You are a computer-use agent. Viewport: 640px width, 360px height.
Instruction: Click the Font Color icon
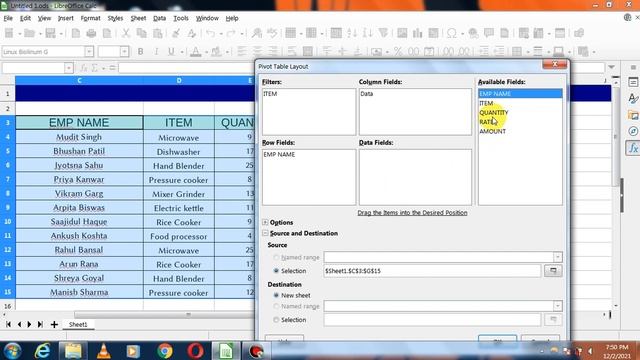pos(196,51)
